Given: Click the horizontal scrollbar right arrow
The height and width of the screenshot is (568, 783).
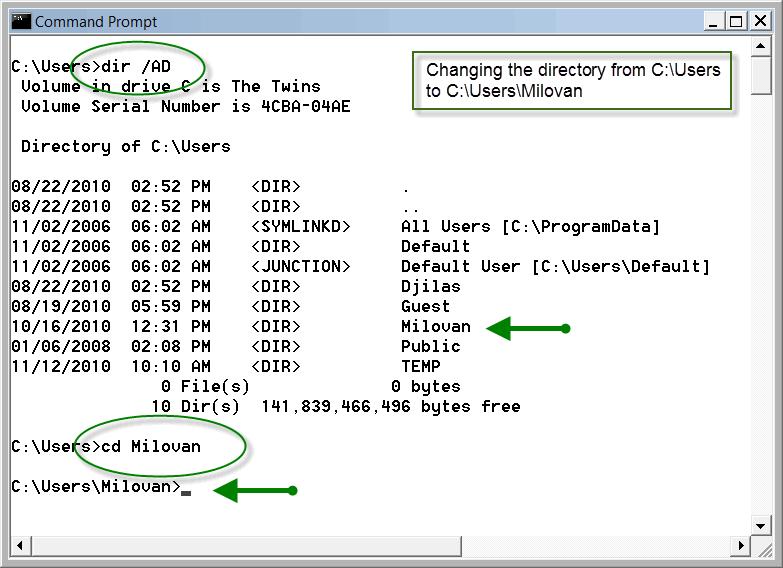Looking at the screenshot, I should point(741,546).
